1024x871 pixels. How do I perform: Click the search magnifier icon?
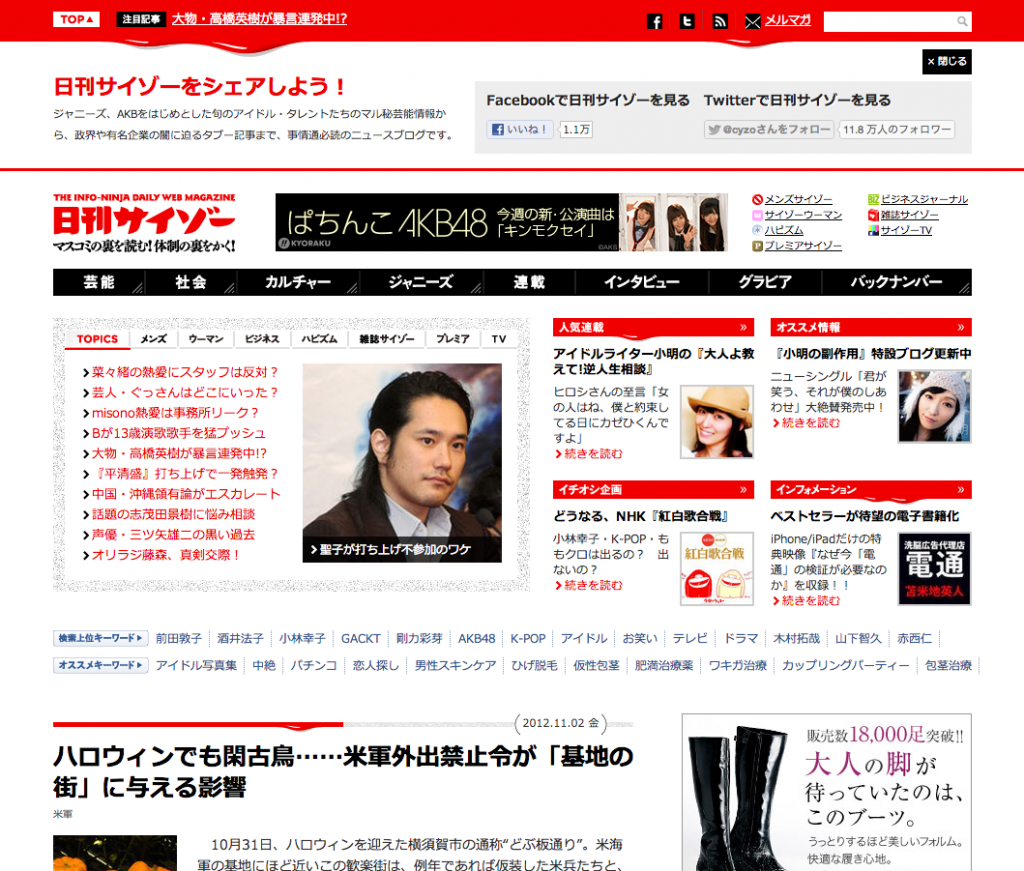(961, 22)
